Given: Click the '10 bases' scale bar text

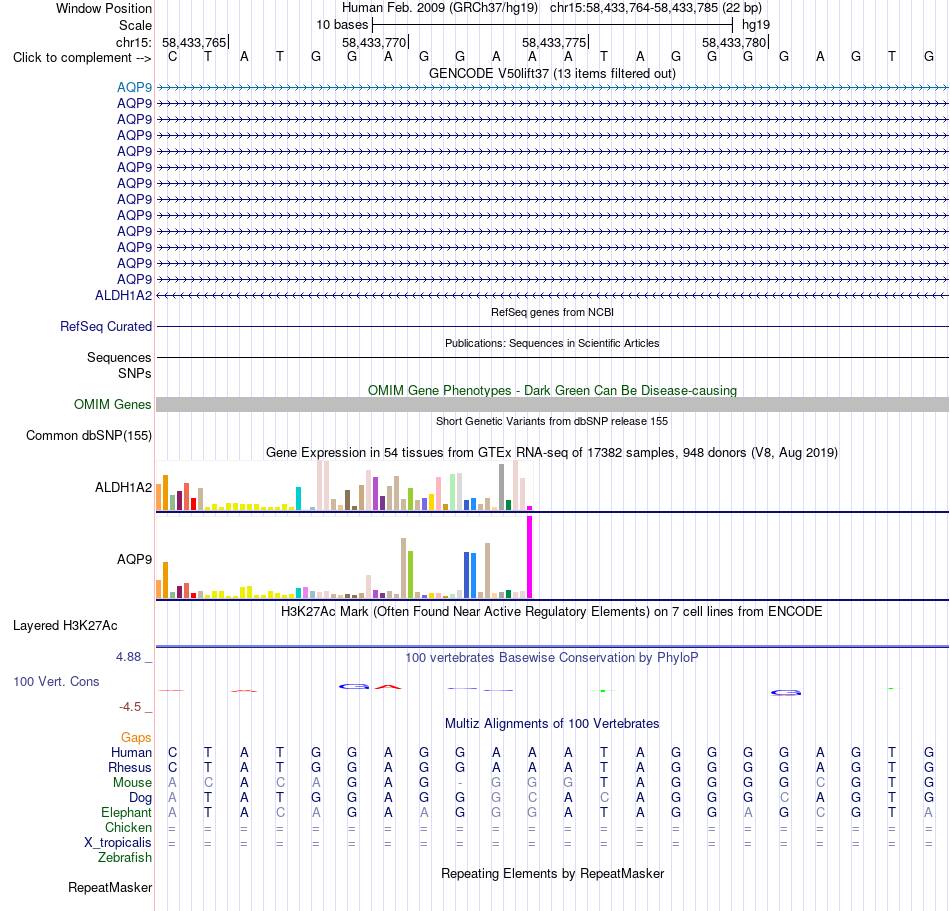Looking at the screenshot, I should tap(342, 25).
